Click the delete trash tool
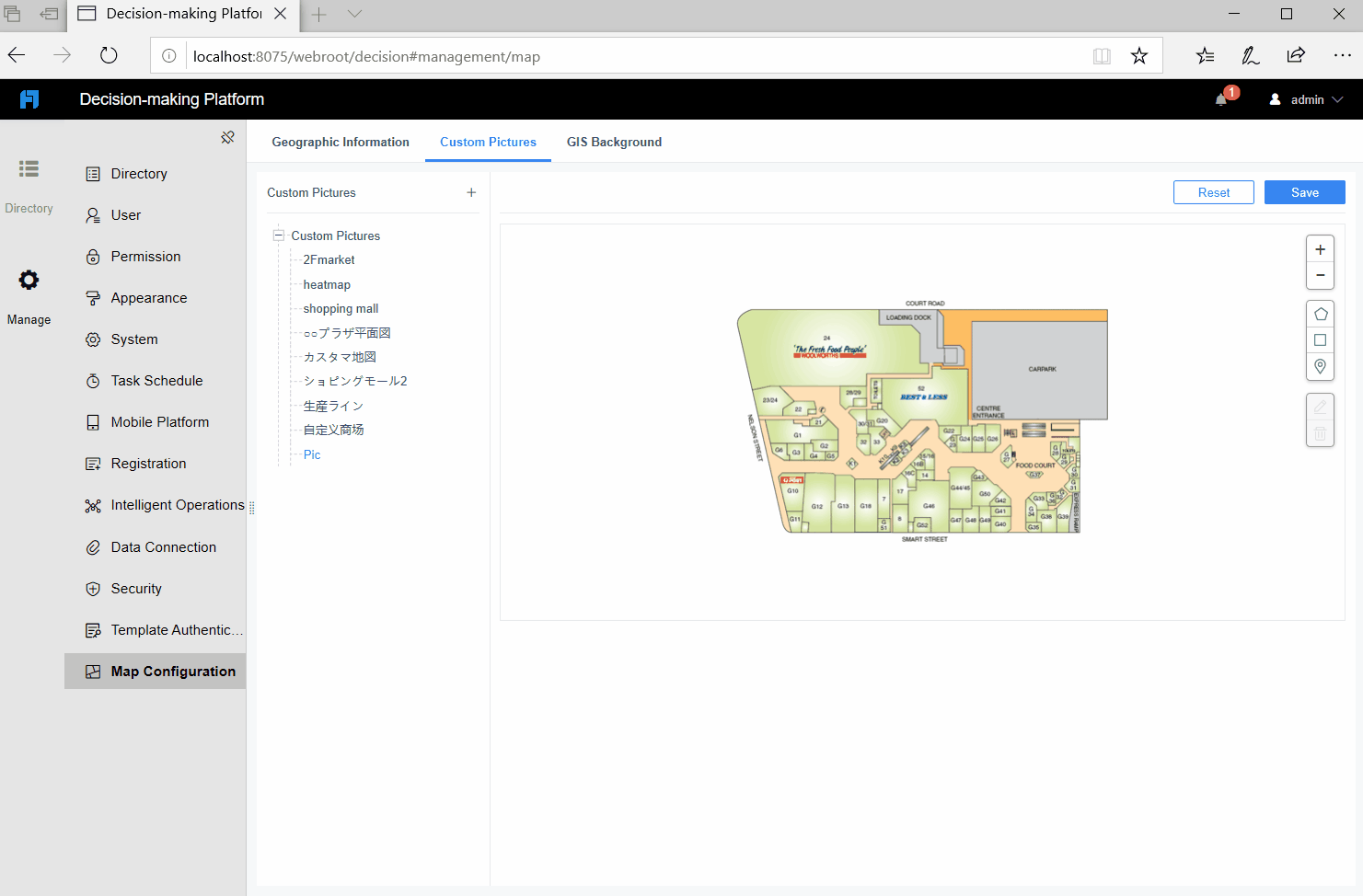This screenshot has width=1363, height=896. point(1320,433)
